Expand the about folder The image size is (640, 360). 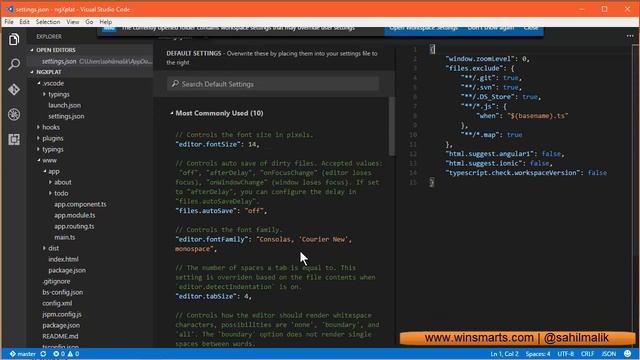tap(50, 182)
